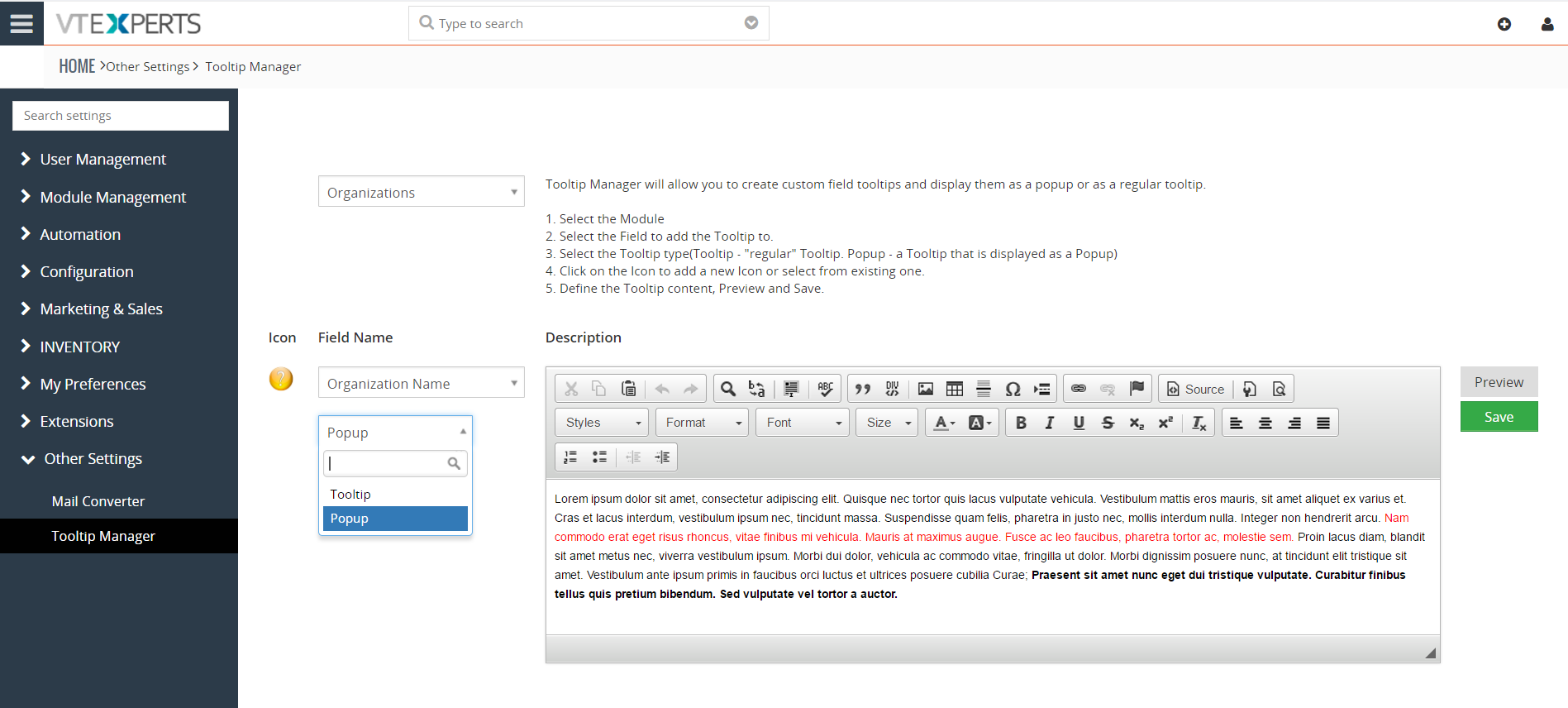Image resolution: width=1568 pixels, height=708 pixels.
Task: Create a DIV container
Action: (x=892, y=389)
